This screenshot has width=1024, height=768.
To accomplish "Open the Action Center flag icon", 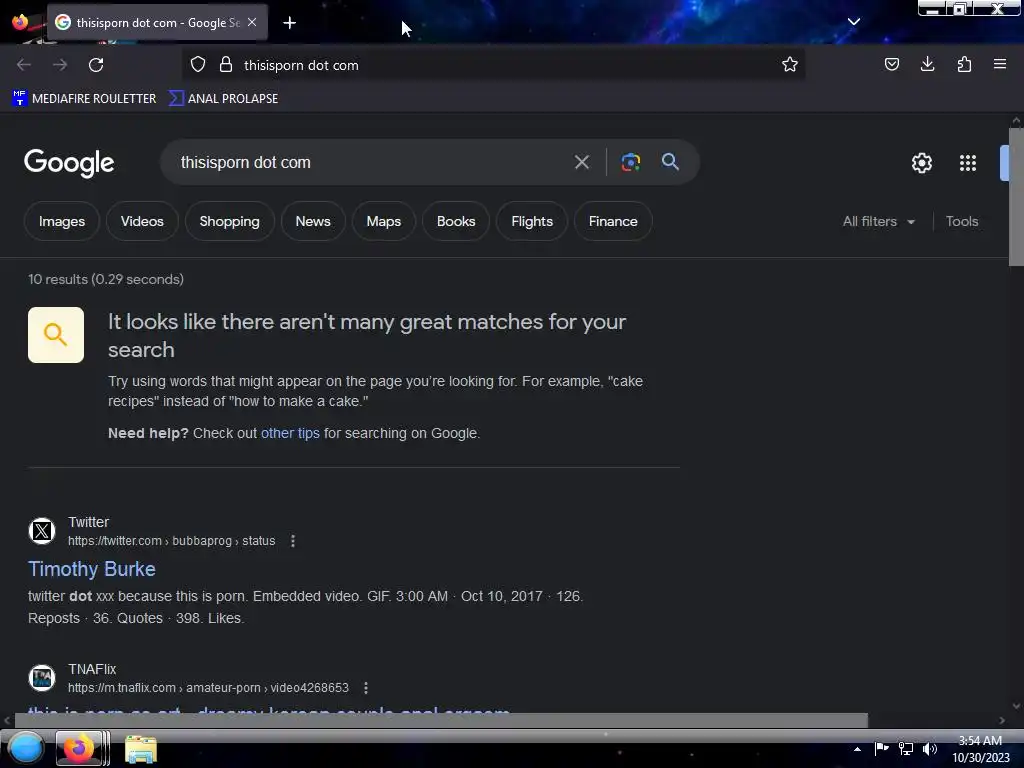I will point(882,748).
